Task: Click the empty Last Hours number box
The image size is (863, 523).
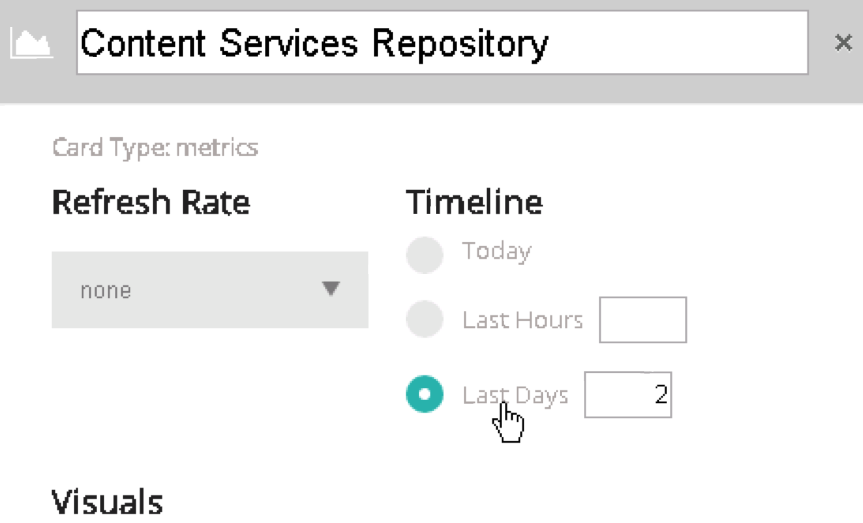Action: pyautogui.click(x=643, y=320)
